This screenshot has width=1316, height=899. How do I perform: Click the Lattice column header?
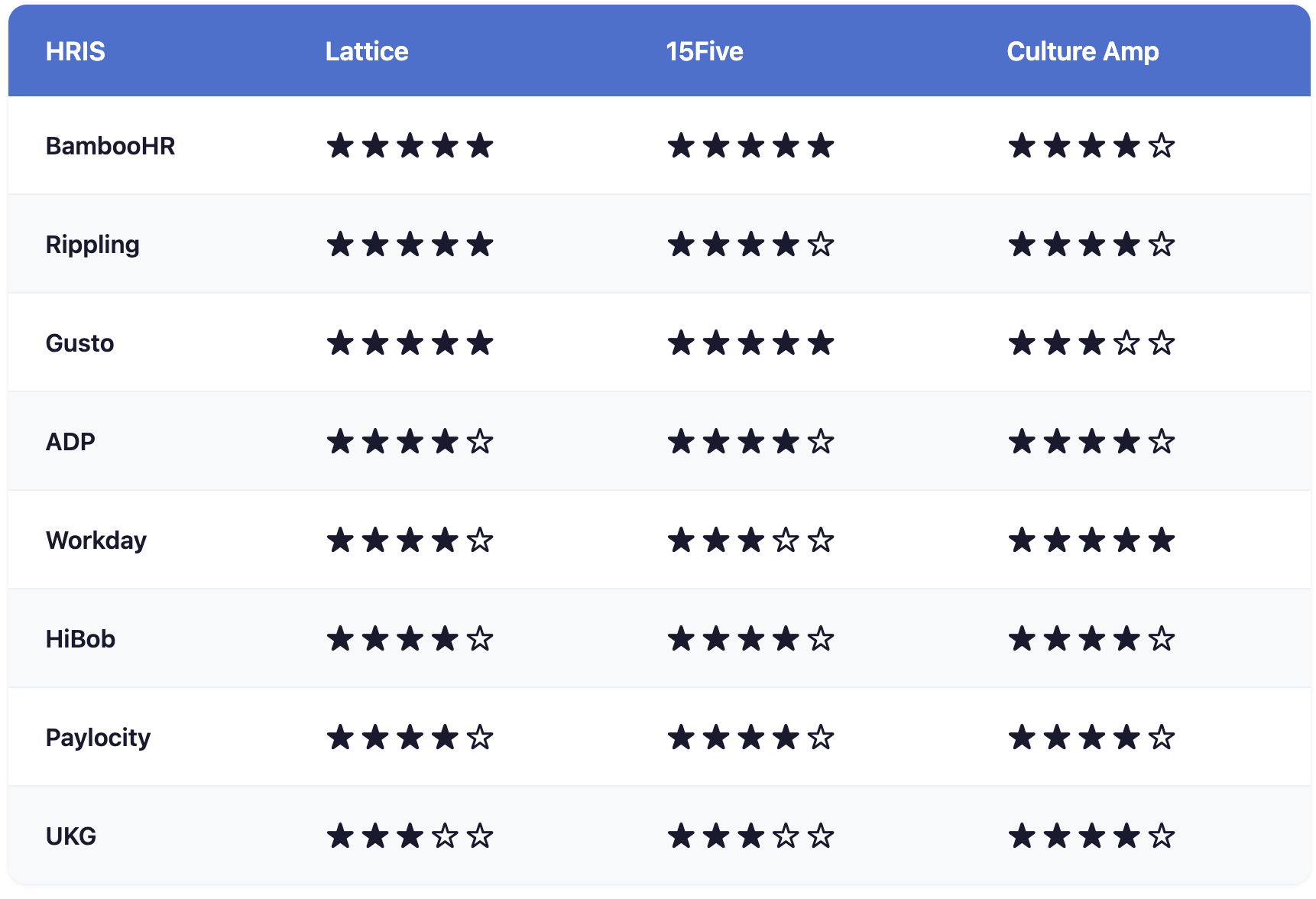pyautogui.click(x=367, y=51)
